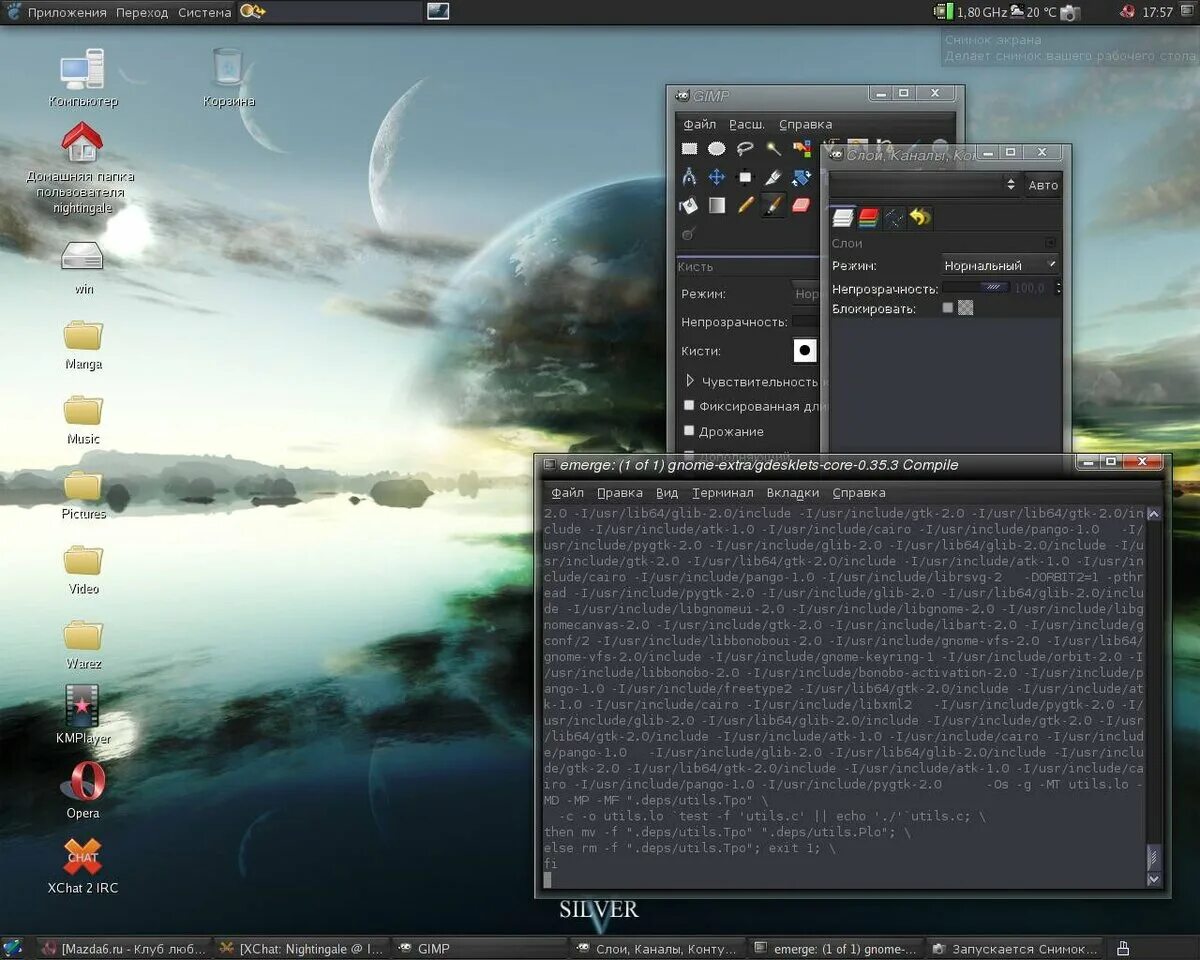Pick the Fuzzy Select magic wand tool
Screen dimensions: 1200x960
(x=773, y=149)
